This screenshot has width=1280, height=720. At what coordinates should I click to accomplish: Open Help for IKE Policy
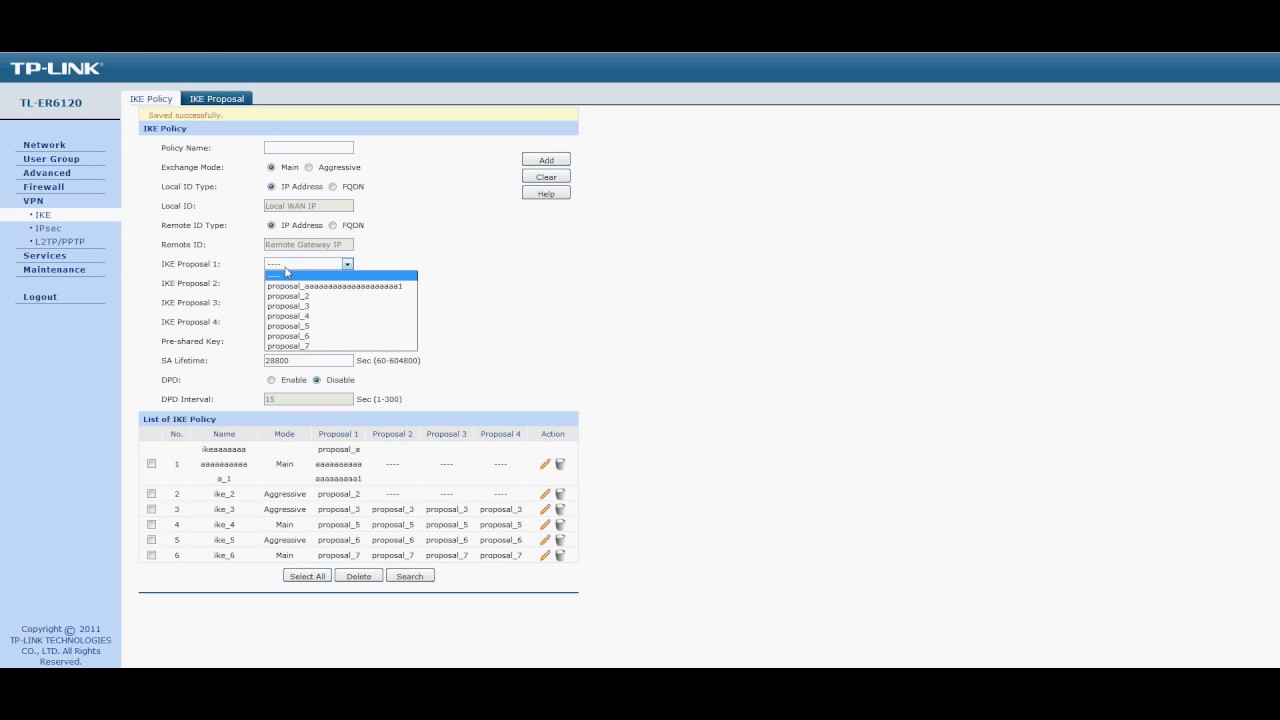click(546, 193)
